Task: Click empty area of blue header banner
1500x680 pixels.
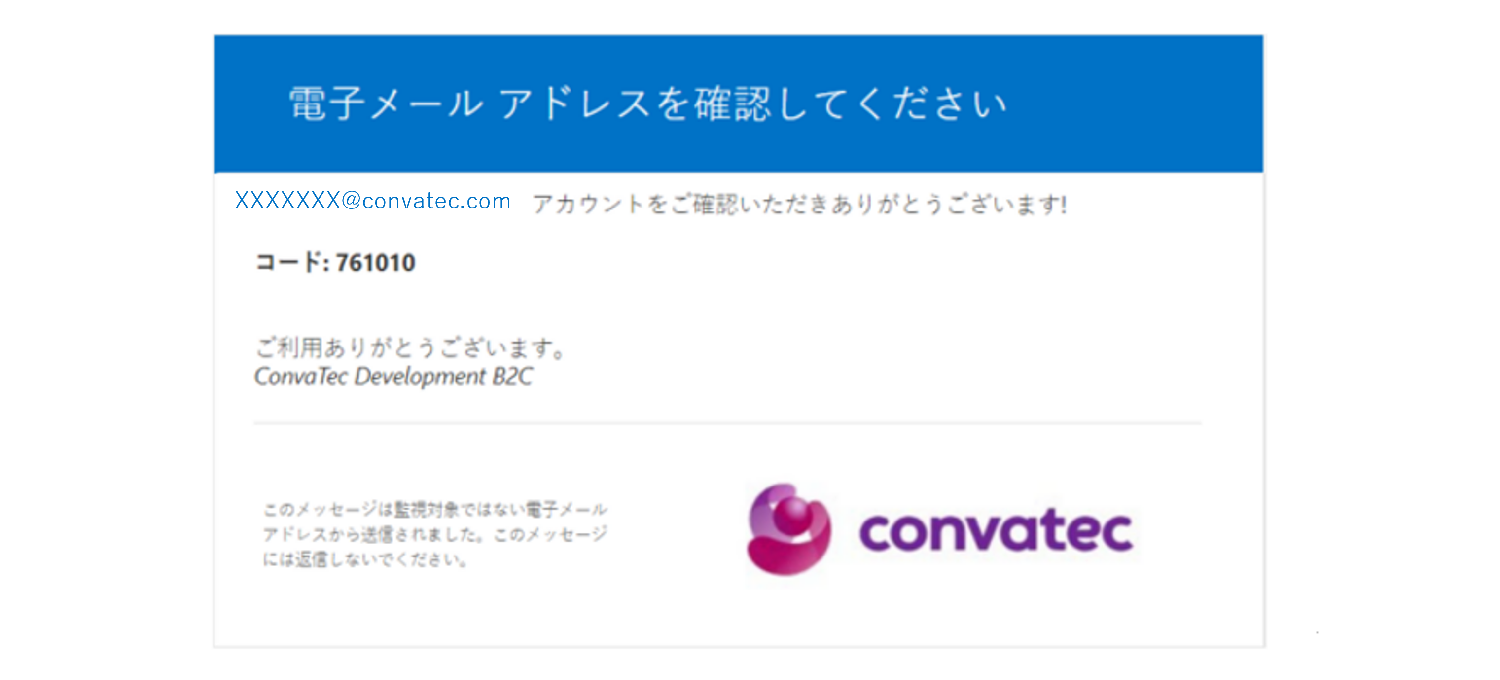Action: pos(1130,104)
